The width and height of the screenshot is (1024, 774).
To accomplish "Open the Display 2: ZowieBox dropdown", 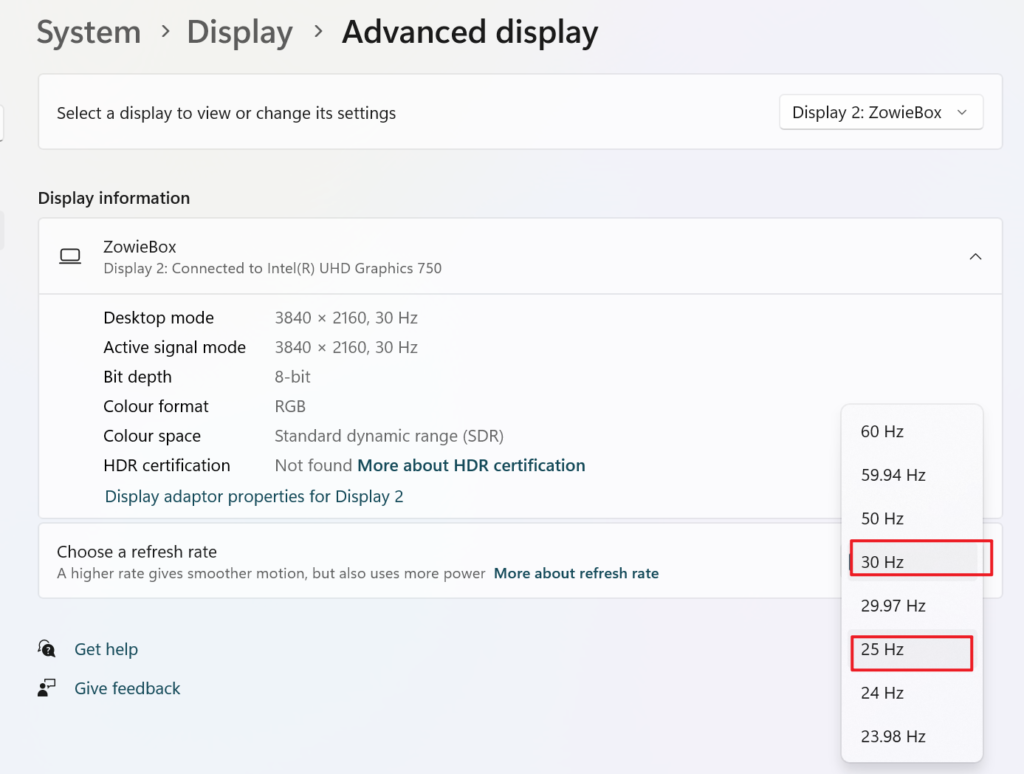I will tap(880, 113).
